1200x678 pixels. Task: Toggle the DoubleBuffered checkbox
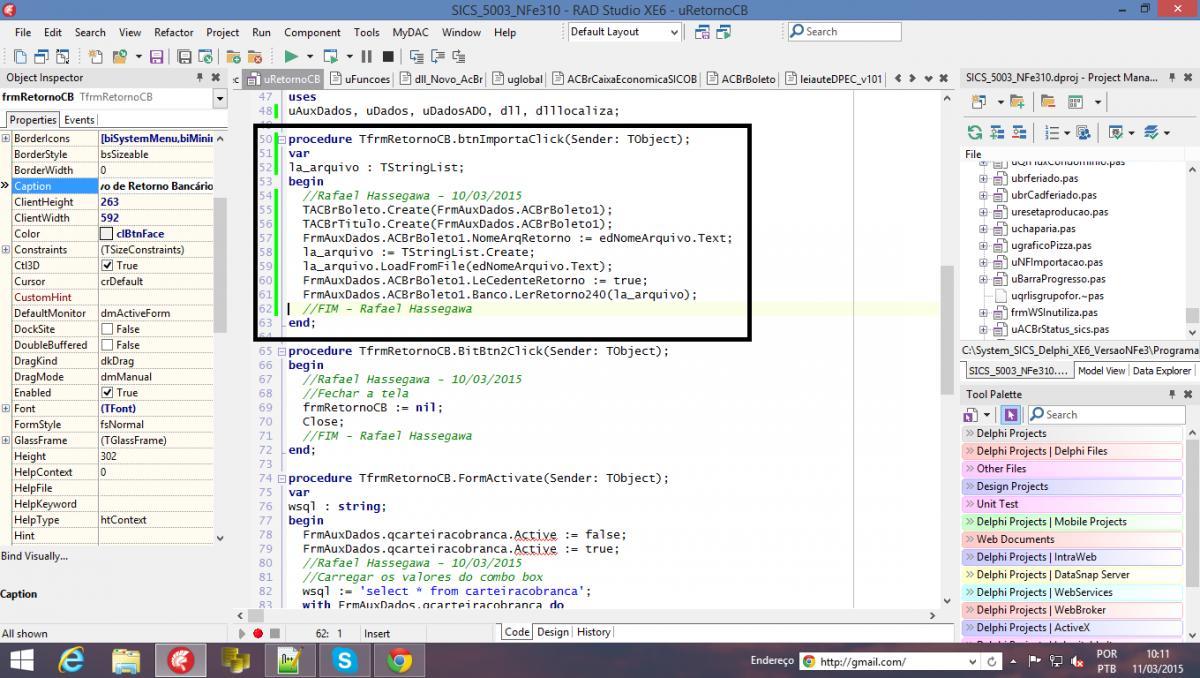coord(107,345)
